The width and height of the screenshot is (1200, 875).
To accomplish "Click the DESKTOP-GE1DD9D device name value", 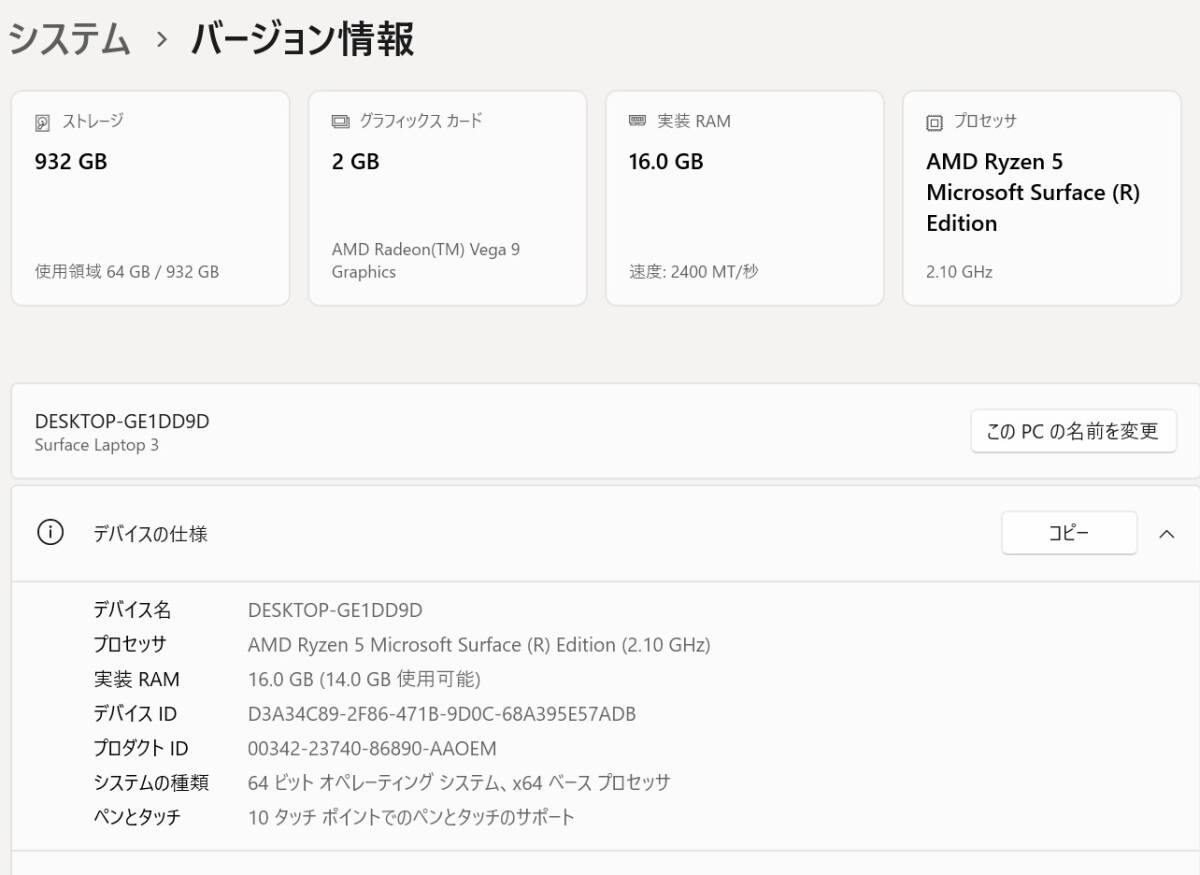I will click(x=335, y=610).
